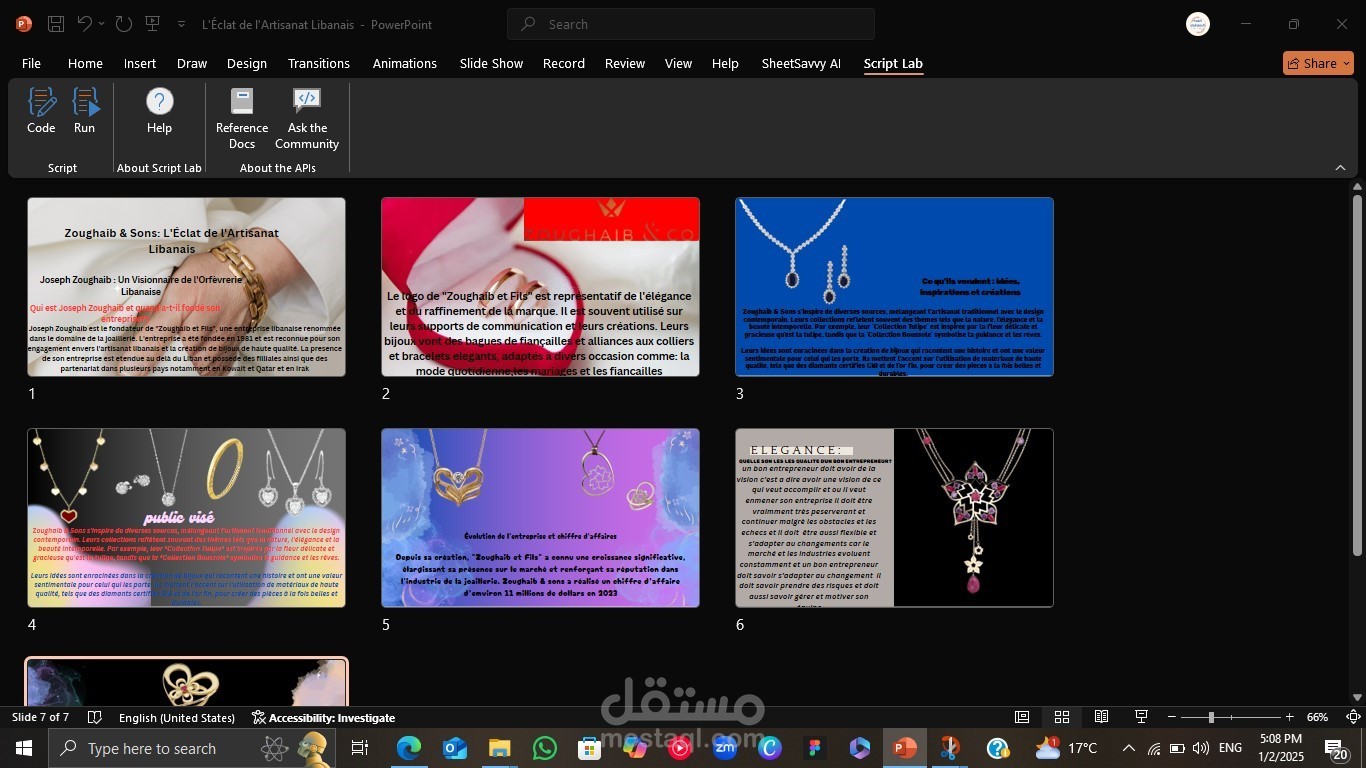Viewport: 1366px width, 768px height.
Task: Click the scroll down arrow of slide sorter
Action: coord(1357,697)
